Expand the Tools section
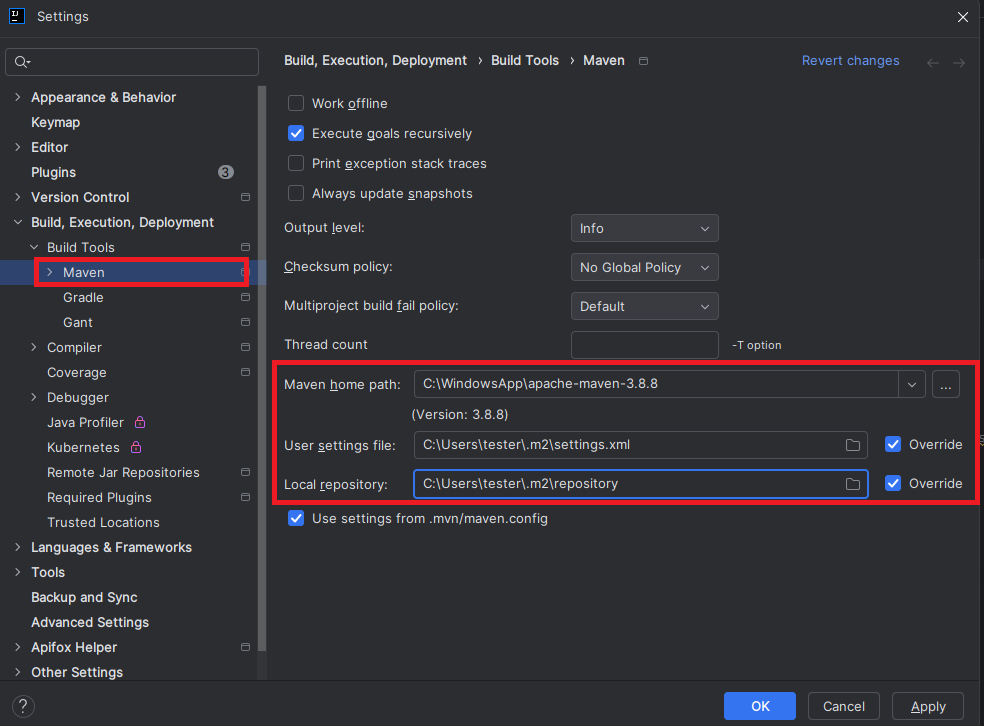 click(x=18, y=572)
